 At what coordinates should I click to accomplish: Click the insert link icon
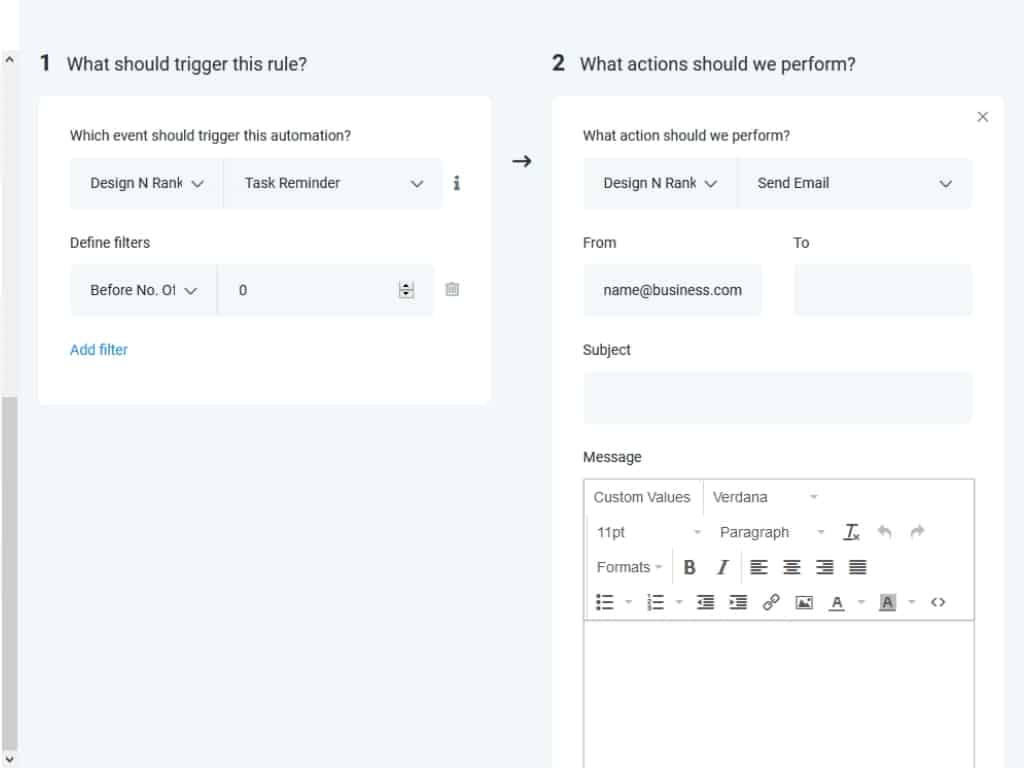(x=771, y=602)
